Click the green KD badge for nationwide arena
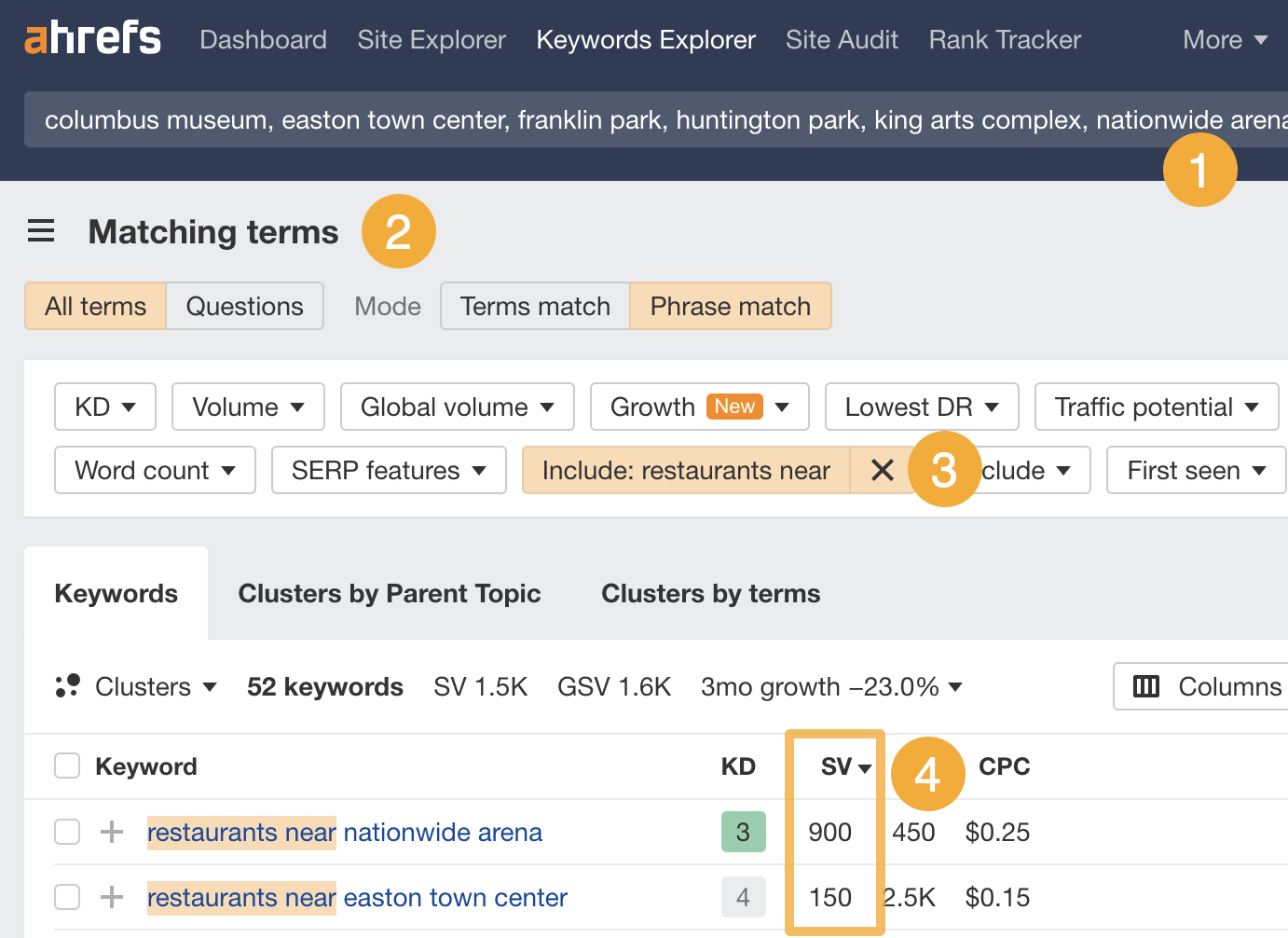 tap(743, 832)
